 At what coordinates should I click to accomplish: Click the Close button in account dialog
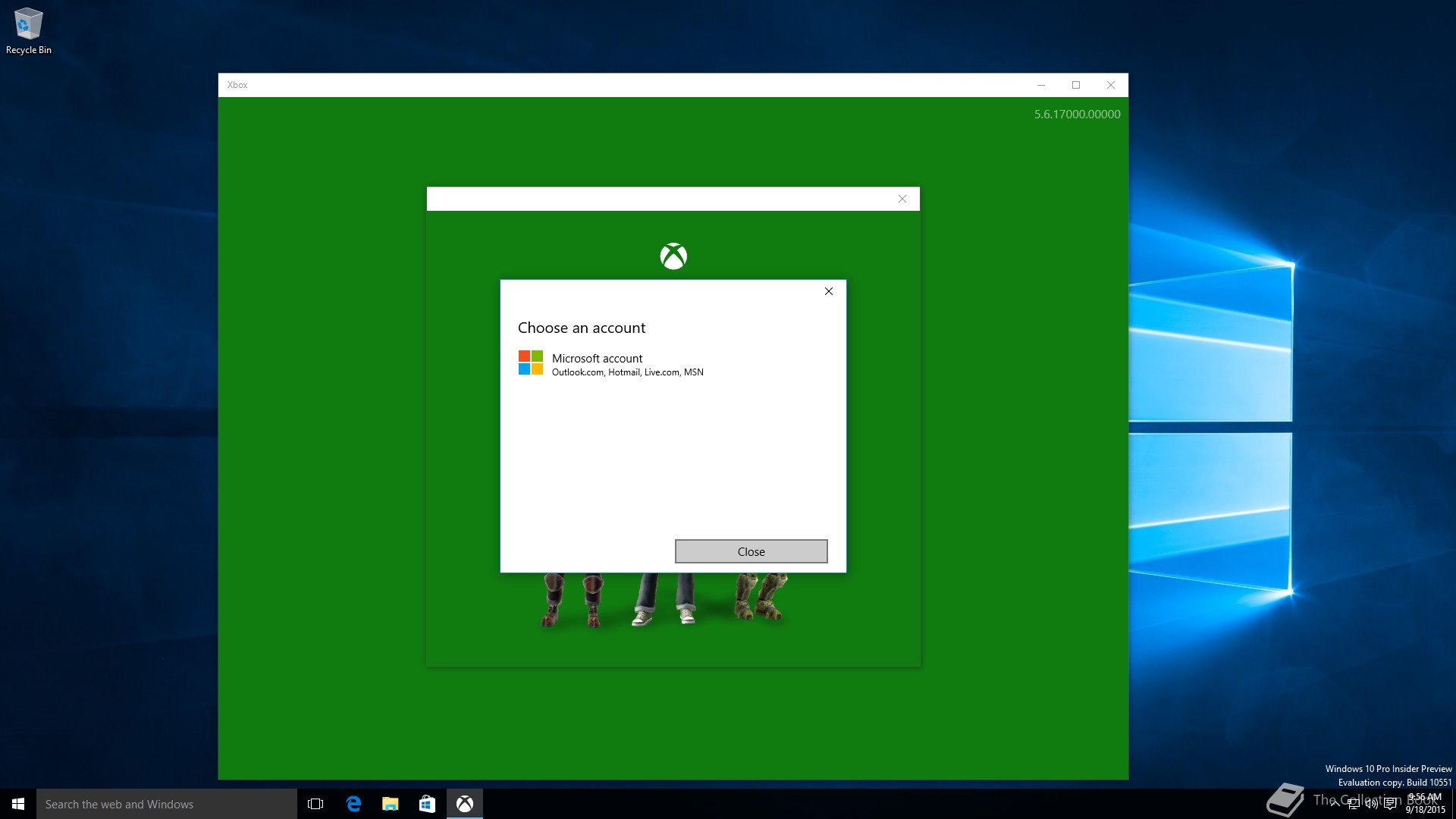(x=751, y=551)
